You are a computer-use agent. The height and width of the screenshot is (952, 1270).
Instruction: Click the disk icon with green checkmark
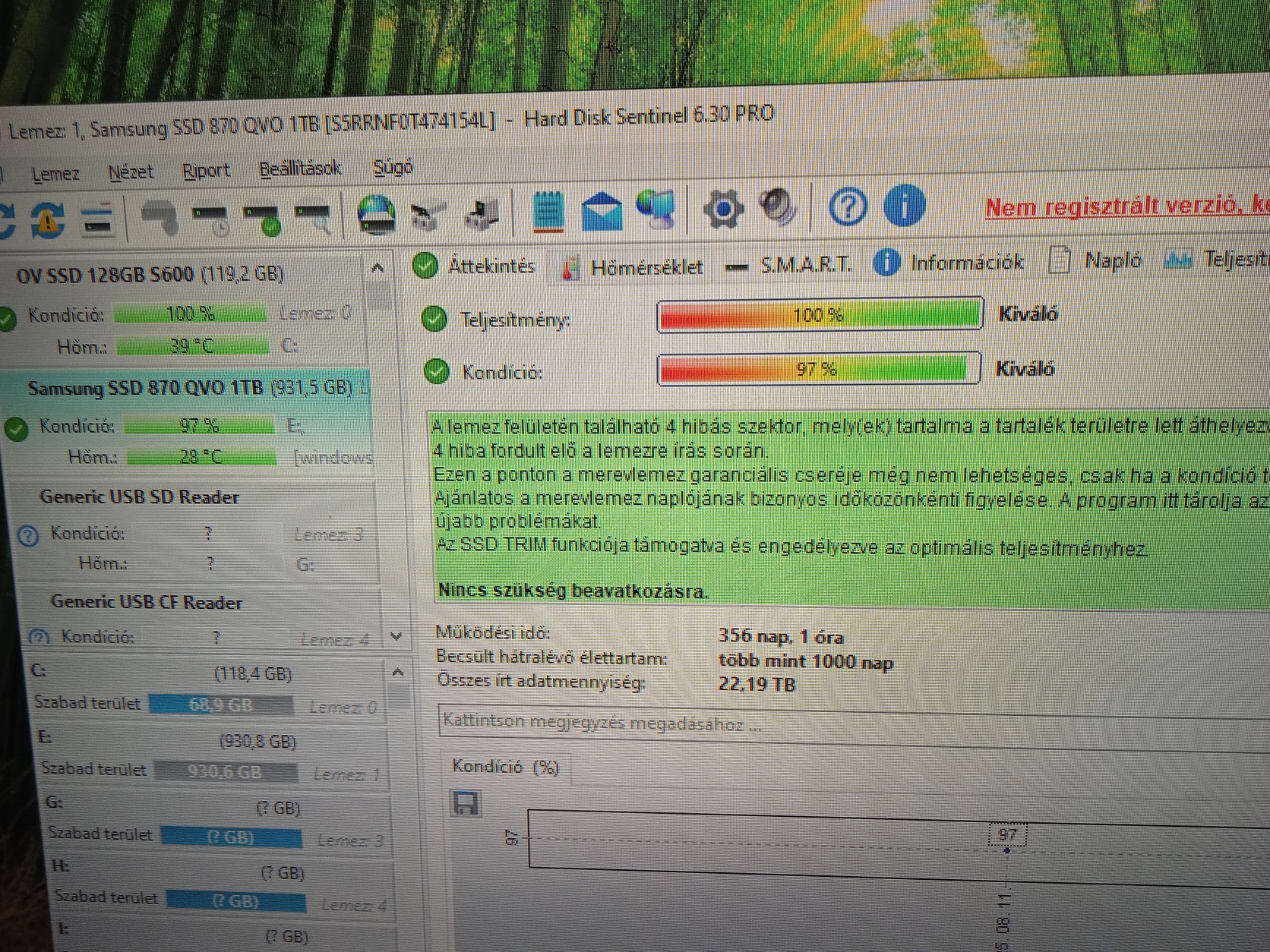261,219
